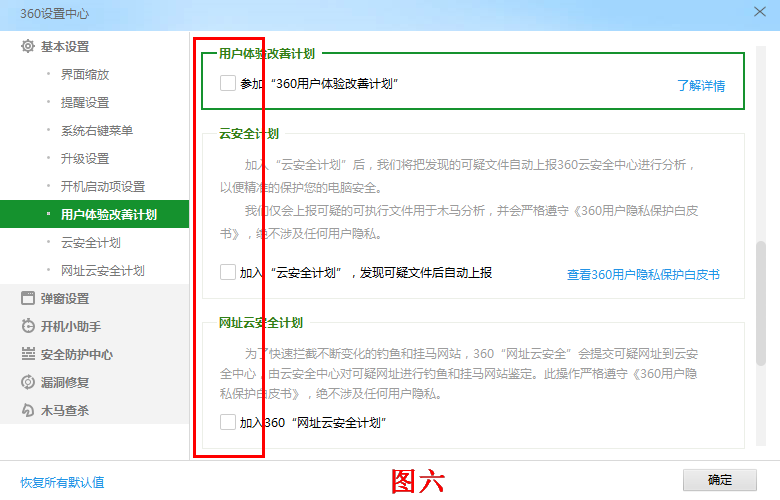Open 查看360用户隐私保护白皮书 link

[x=643, y=275]
